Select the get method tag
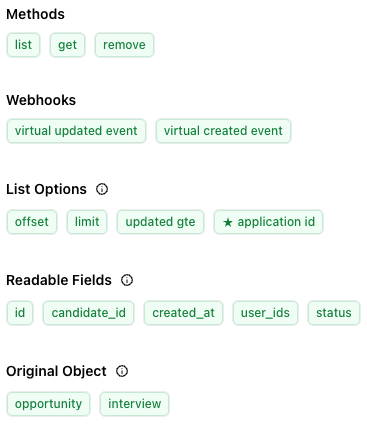 [67, 45]
